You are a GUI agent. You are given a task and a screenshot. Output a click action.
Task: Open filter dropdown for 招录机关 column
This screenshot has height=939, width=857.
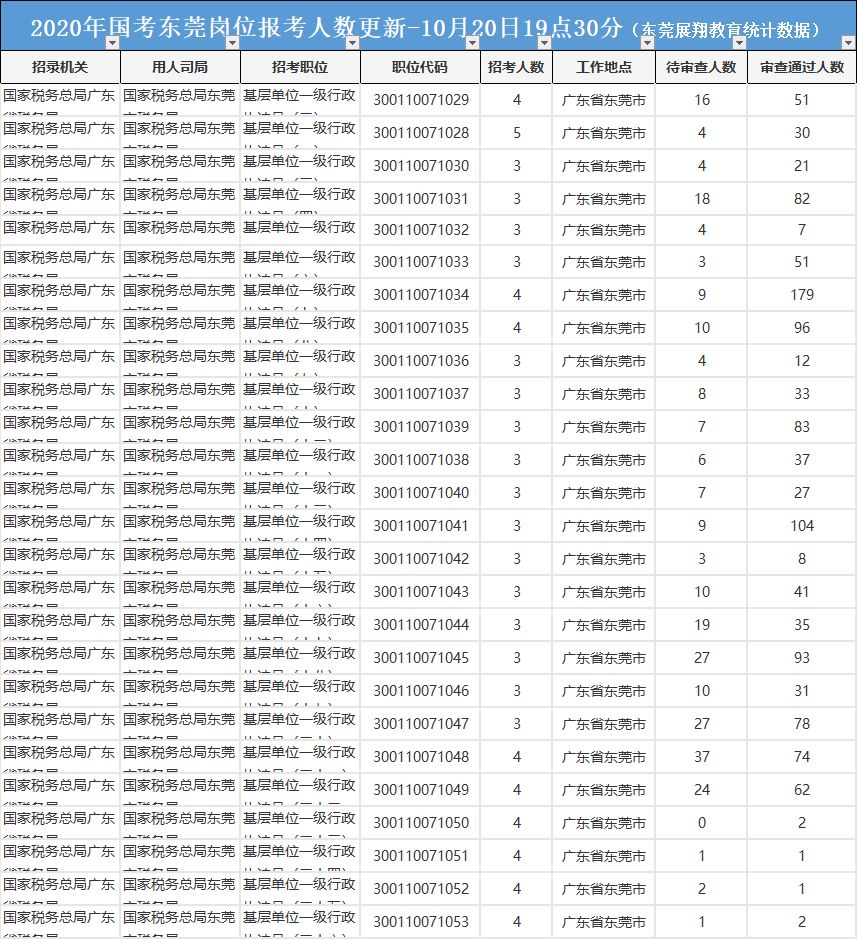coord(113,43)
